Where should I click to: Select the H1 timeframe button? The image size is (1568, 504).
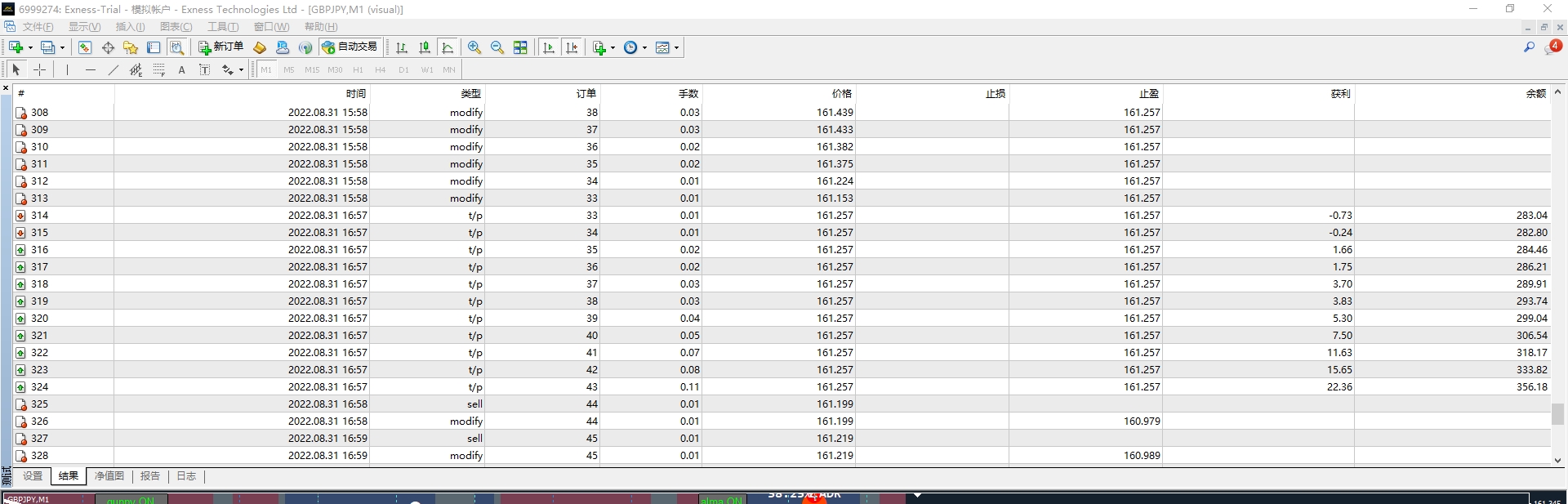click(358, 70)
